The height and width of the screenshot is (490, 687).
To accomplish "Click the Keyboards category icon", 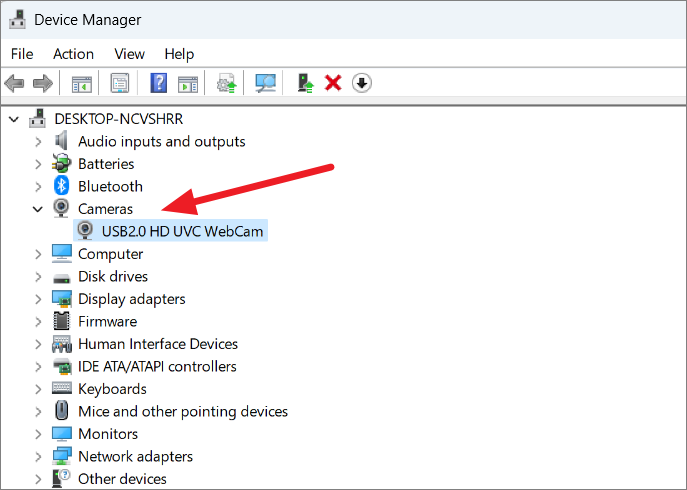I will click(x=61, y=387).
